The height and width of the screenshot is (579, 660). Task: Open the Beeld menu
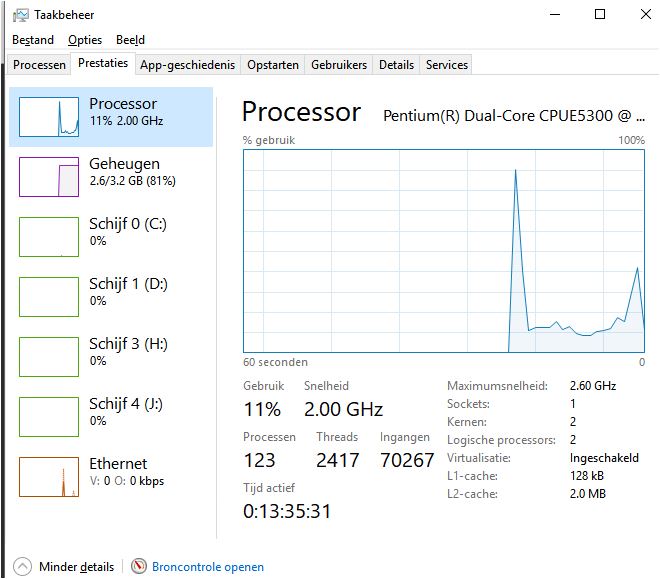point(130,40)
